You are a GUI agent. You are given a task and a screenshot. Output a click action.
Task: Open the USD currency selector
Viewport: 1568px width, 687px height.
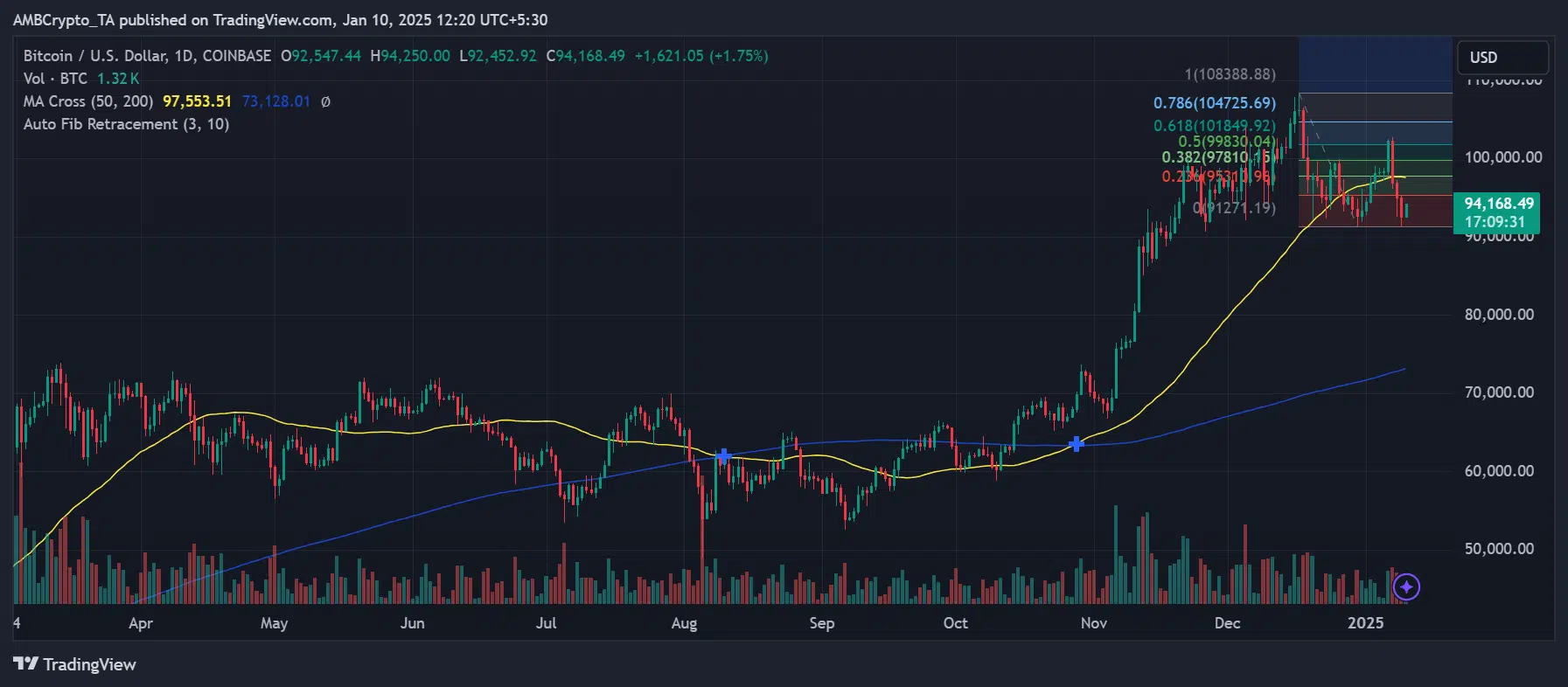coord(1502,58)
